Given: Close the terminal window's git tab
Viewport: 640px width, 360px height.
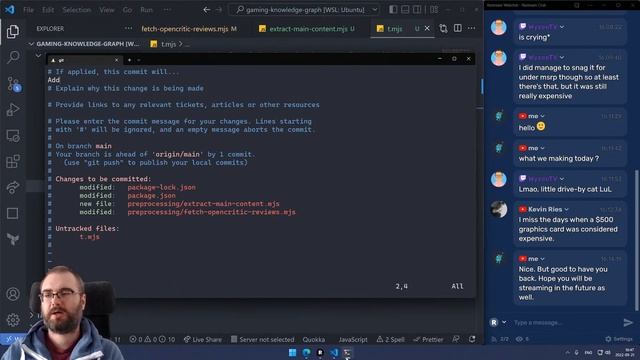Looking at the screenshot, I should (x=116, y=60).
